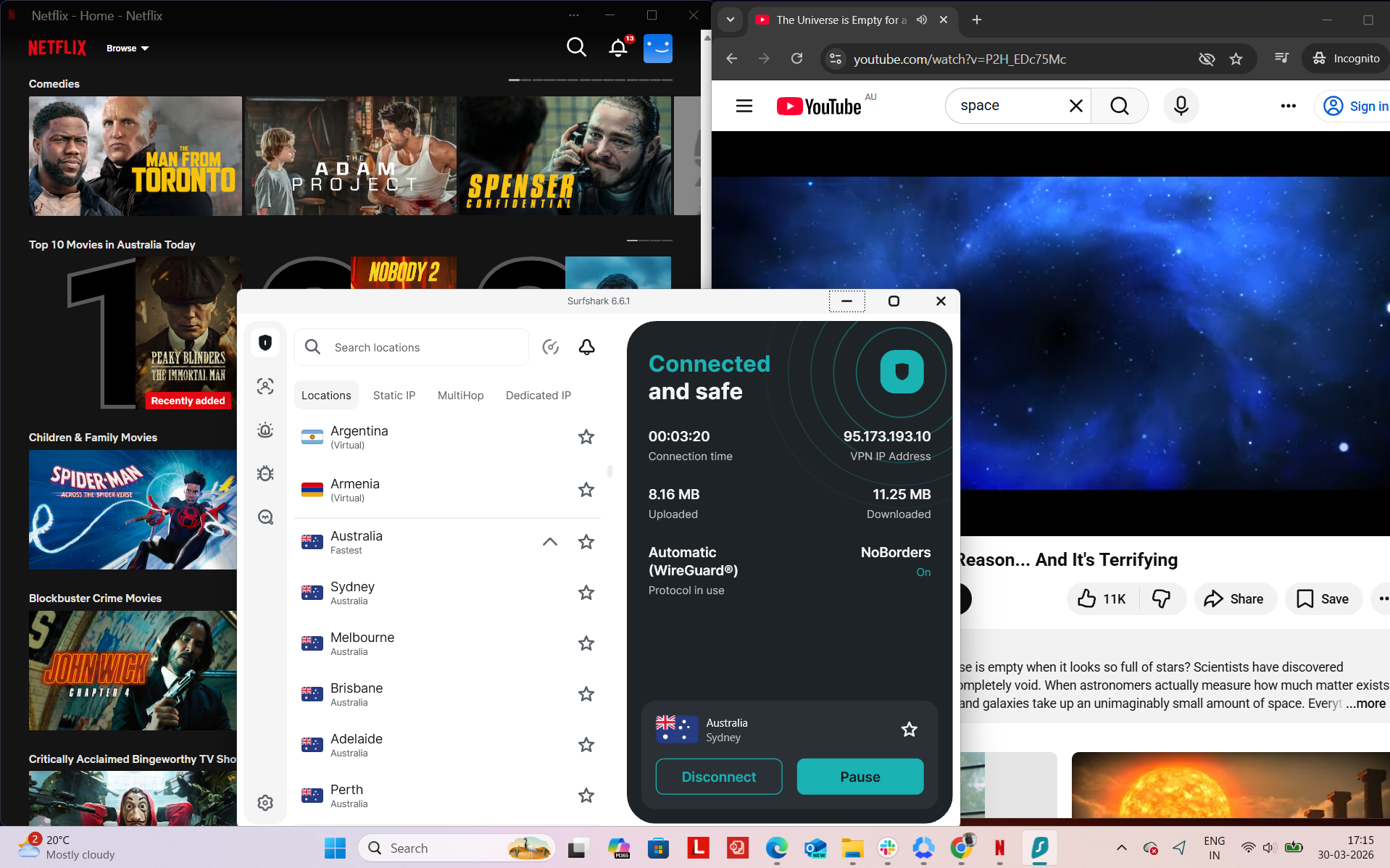Collapse the Australia city list
Screen dimensions: 1390x868
point(549,542)
